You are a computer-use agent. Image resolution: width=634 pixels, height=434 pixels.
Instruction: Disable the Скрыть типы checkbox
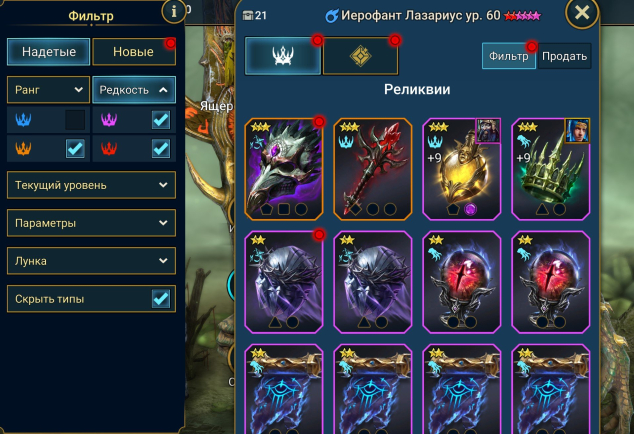pos(161,299)
